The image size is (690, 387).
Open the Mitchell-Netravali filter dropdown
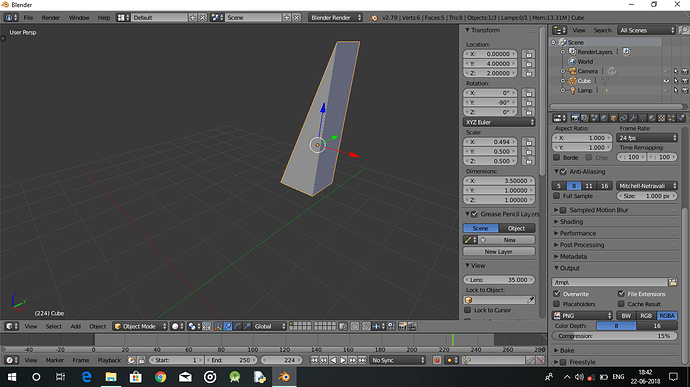[647, 186]
